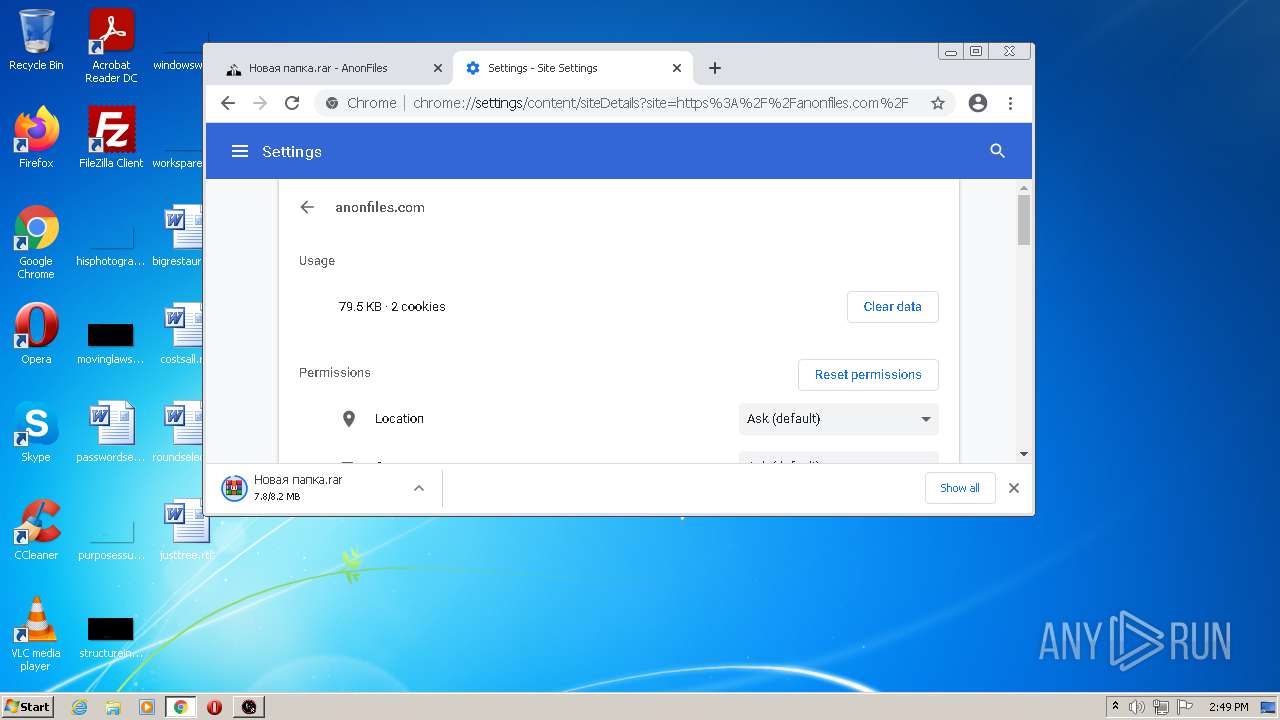1280x720 pixels.
Task: Select the structurein... desktop file
Action: pos(111,638)
